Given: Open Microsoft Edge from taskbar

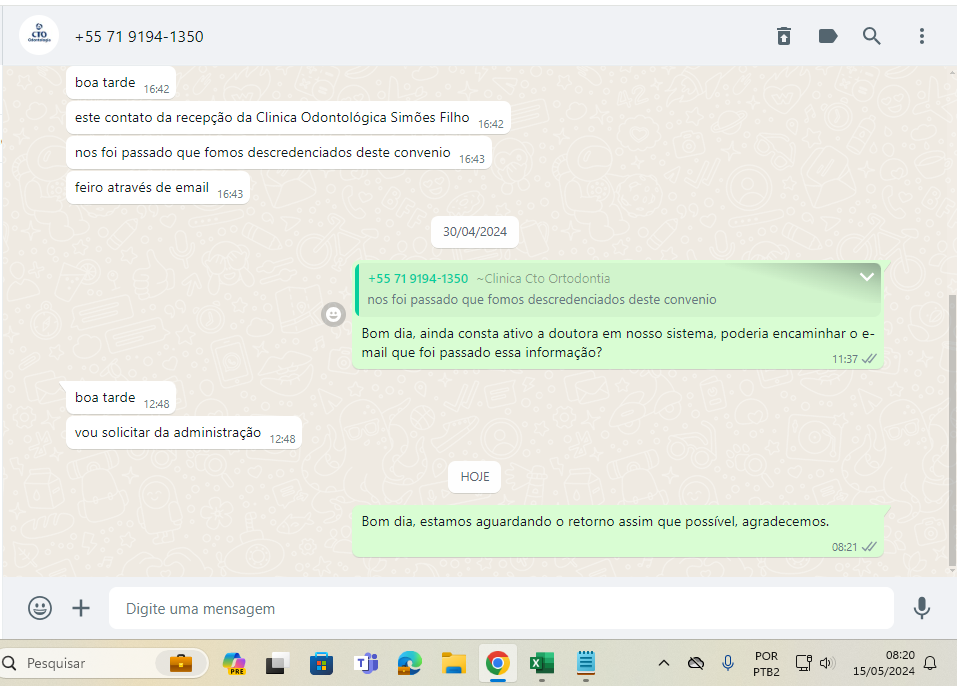Looking at the screenshot, I should tap(410, 663).
